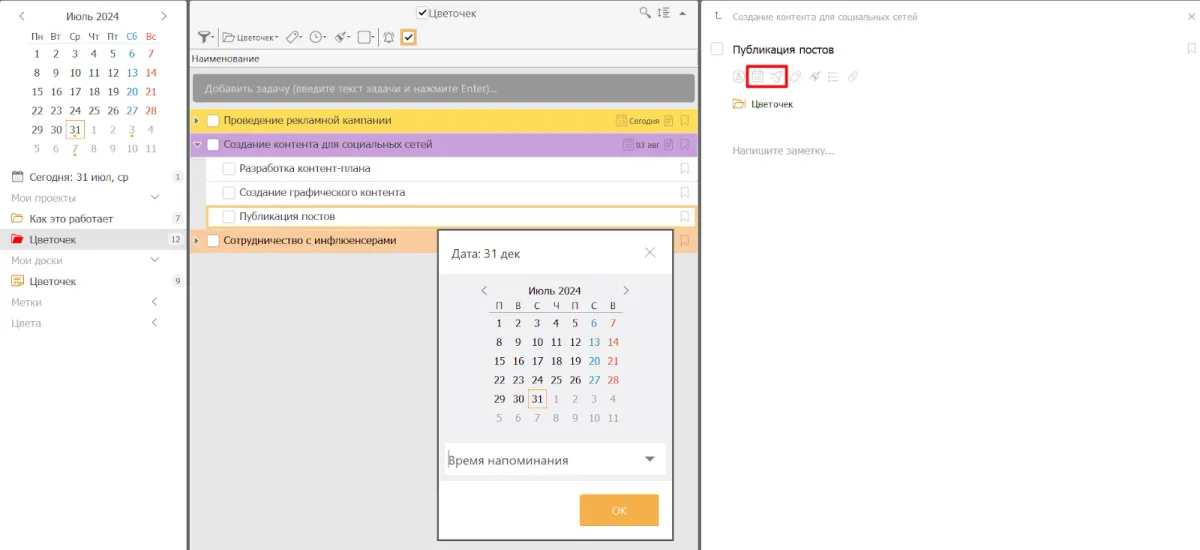Bookmark the Публикация постов task in details panel
This screenshot has height=550, width=1200.
[x=1190, y=48]
